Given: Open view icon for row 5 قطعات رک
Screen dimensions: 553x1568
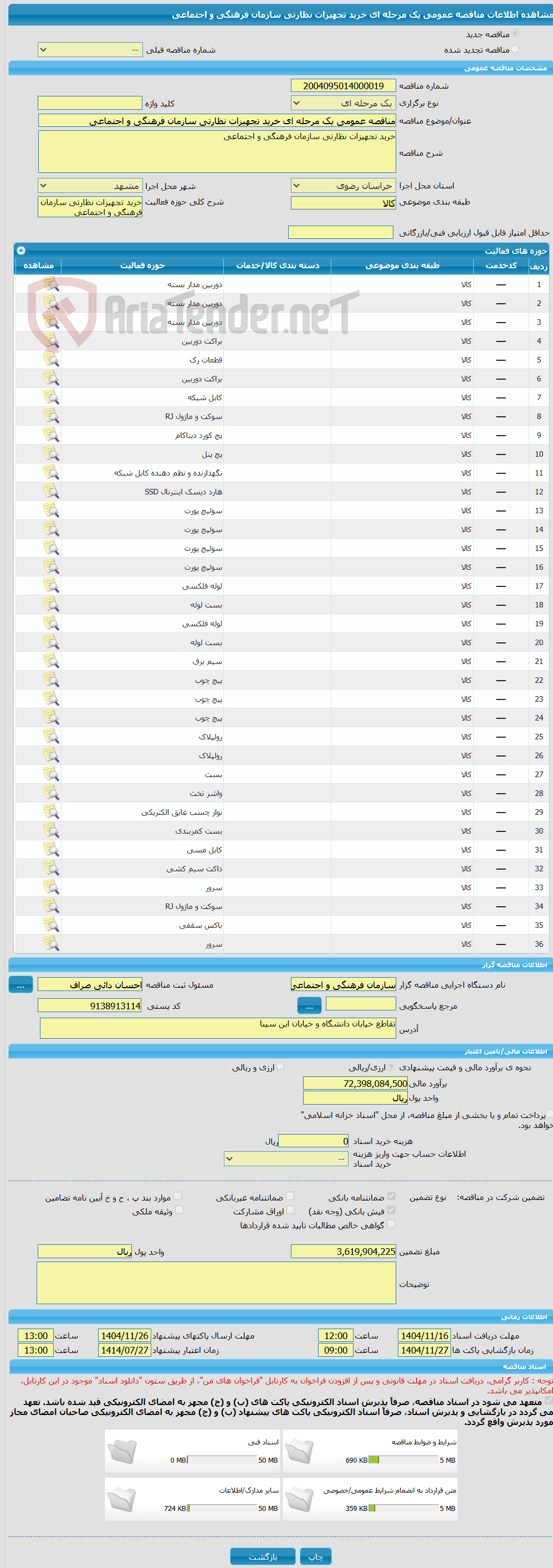Looking at the screenshot, I should coord(51,360).
